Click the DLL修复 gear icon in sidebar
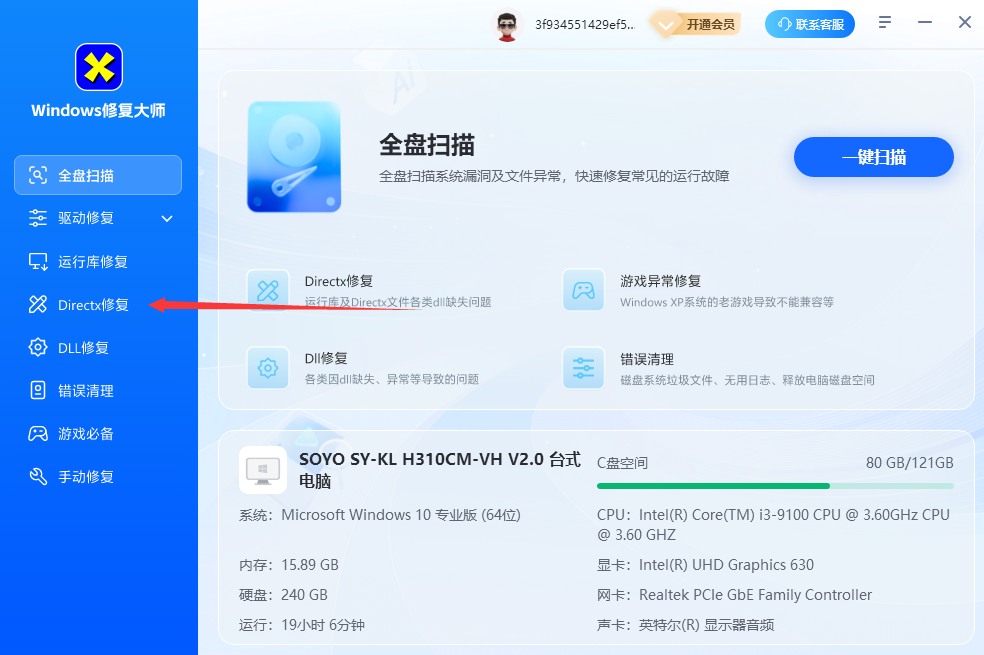Screen dimensions: 984x655 (38, 347)
